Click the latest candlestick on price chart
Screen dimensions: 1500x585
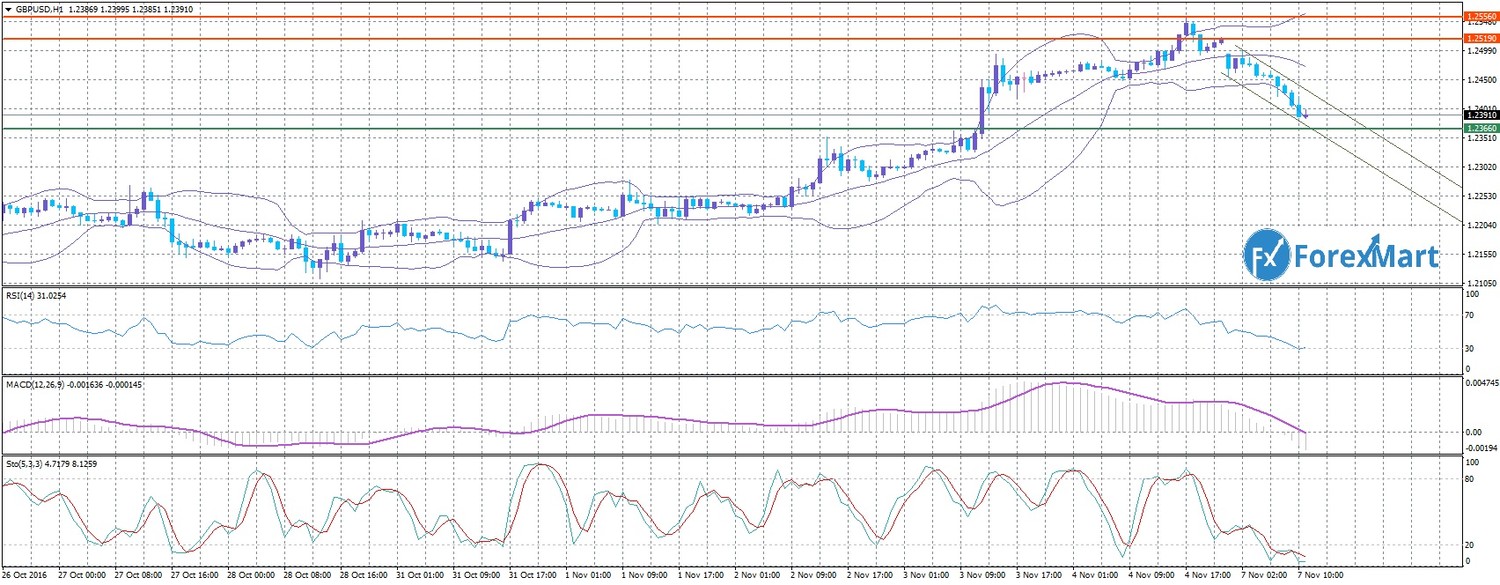(1305, 116)
